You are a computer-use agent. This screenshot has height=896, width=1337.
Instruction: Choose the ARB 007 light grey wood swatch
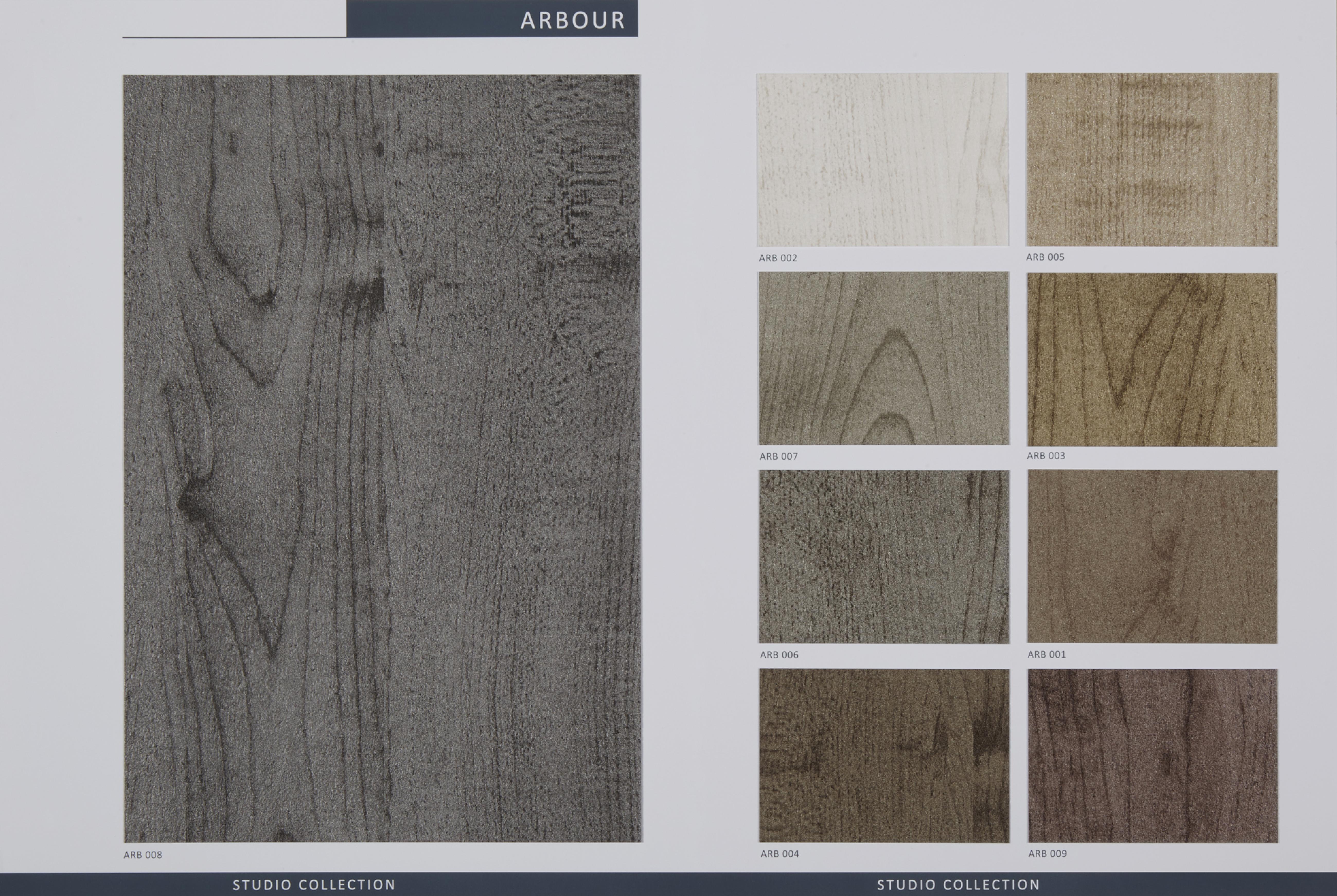coord(883,358)
